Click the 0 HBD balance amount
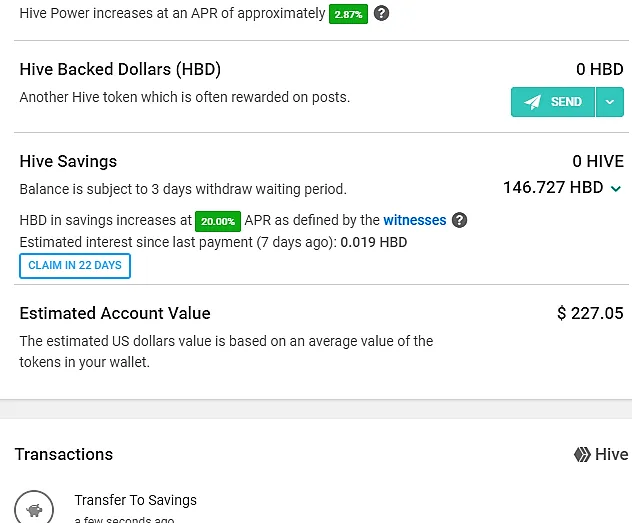Image resolution: width=632 pixels, height=523 pixels. (x=600, y=69)
